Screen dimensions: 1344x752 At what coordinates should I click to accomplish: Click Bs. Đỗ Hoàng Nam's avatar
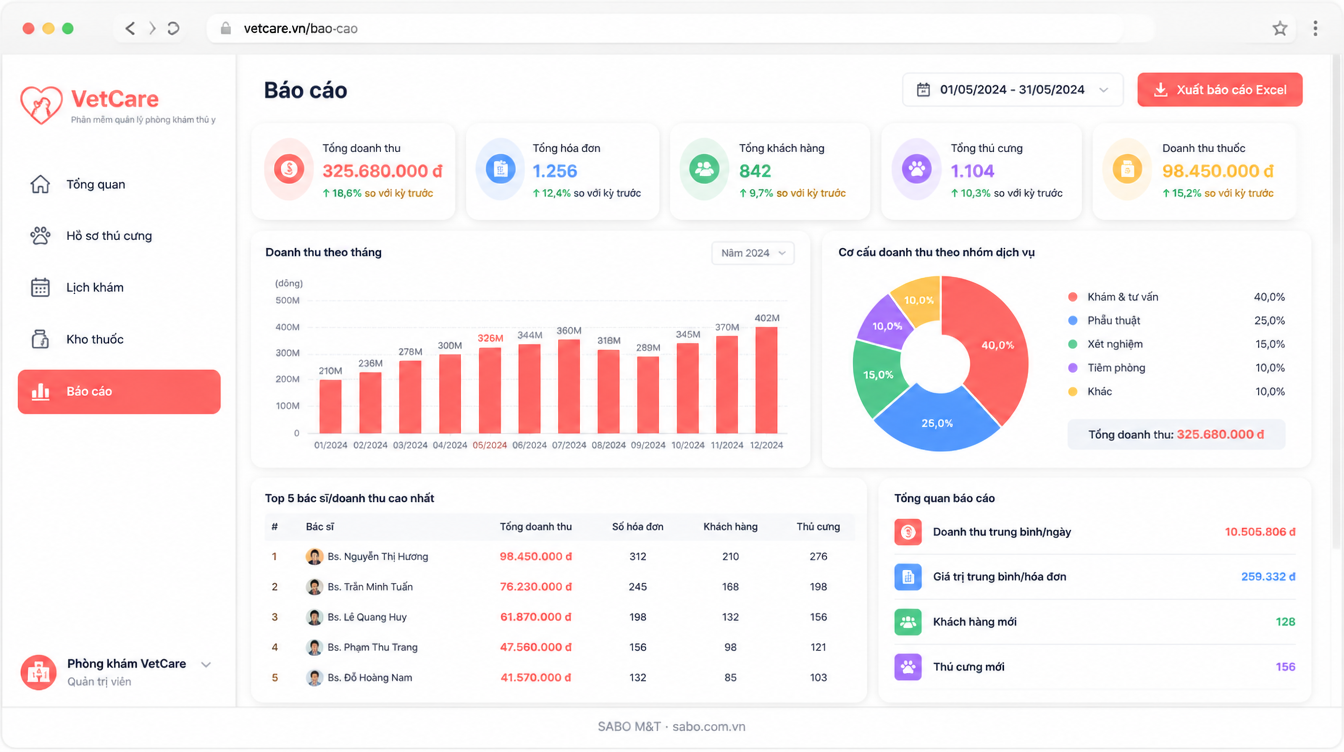coord(314,678)
